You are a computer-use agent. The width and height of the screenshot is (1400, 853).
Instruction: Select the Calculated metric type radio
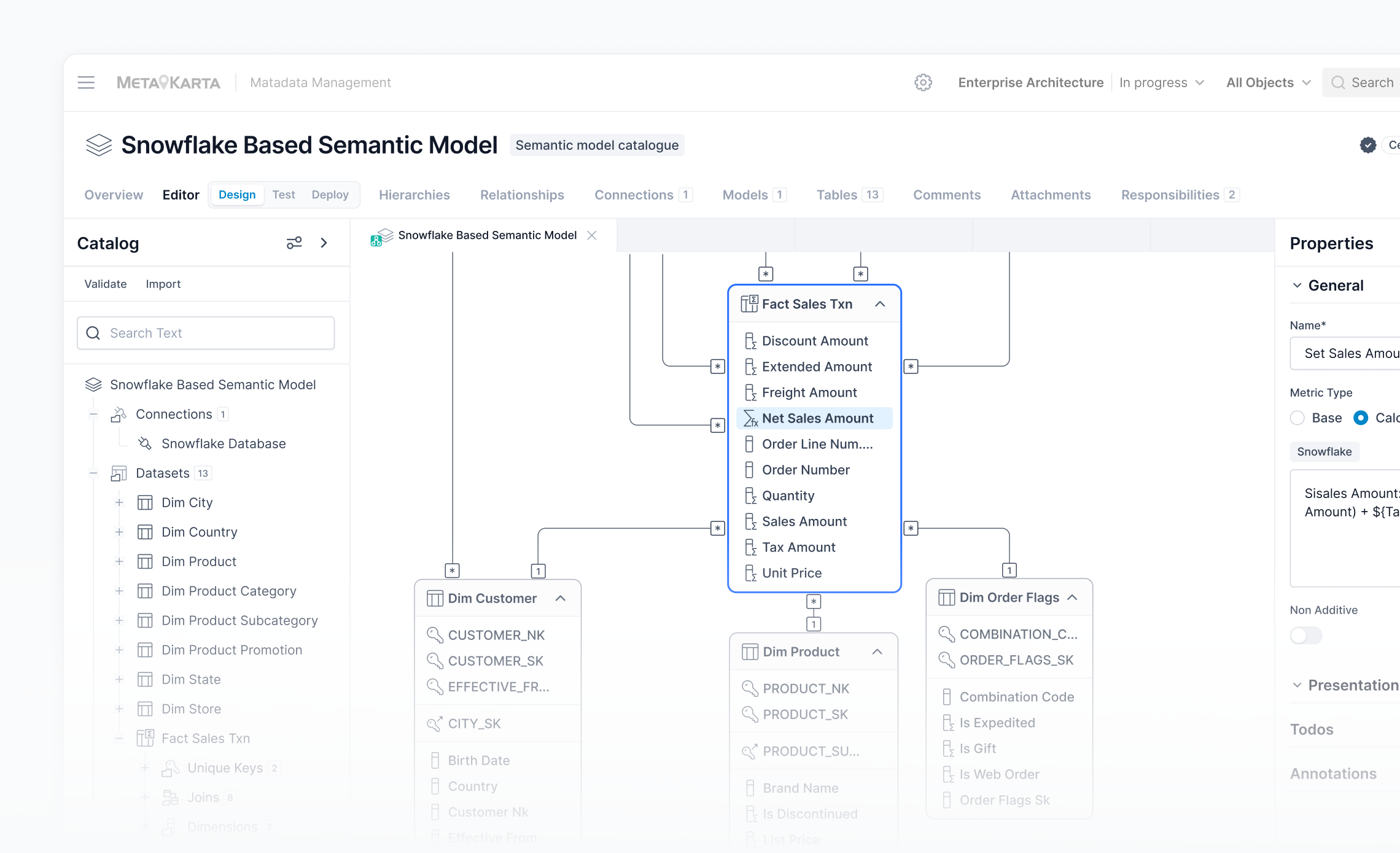pos(1361,418)
